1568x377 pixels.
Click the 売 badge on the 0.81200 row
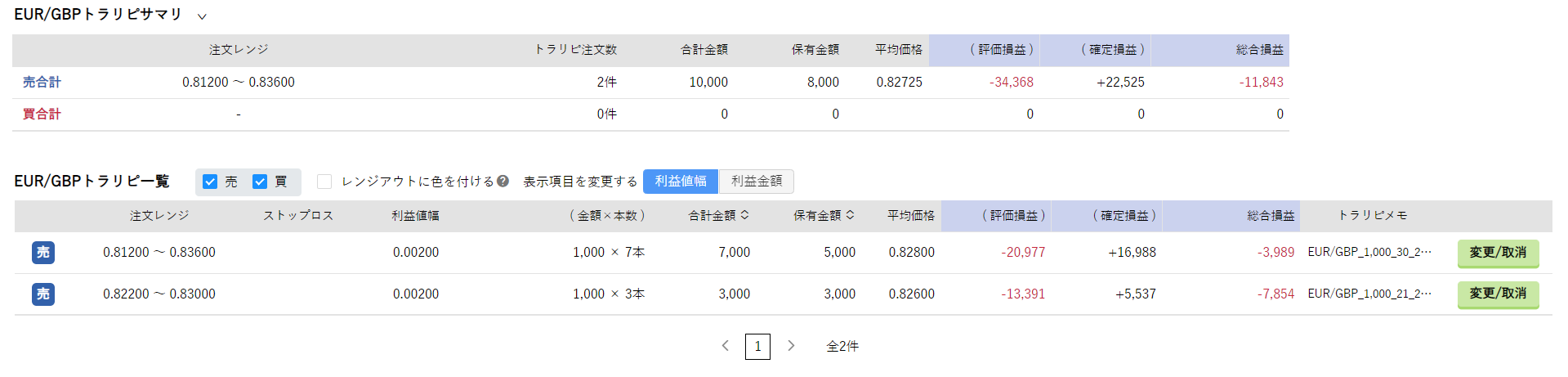pos(43,253)
